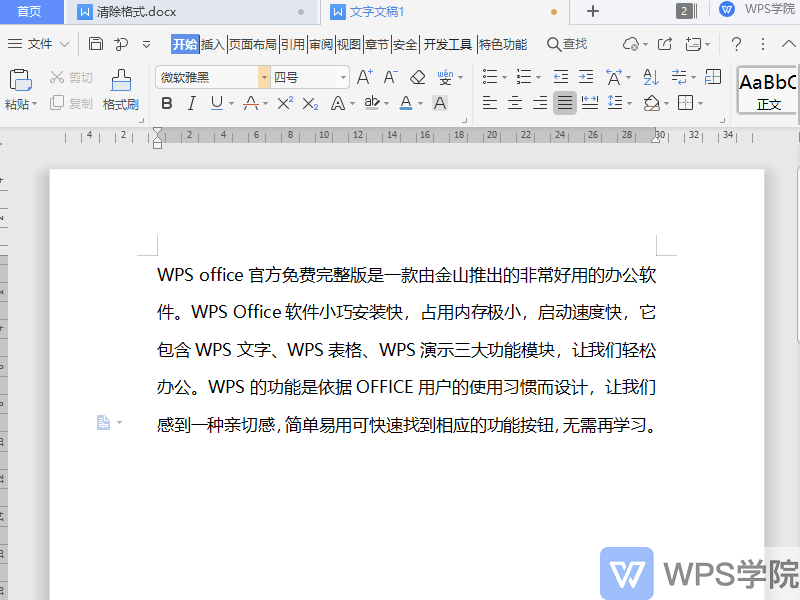The image size is (800, 600).
Task: Select the Format Painter brush tool
Action: pos(121,90)
